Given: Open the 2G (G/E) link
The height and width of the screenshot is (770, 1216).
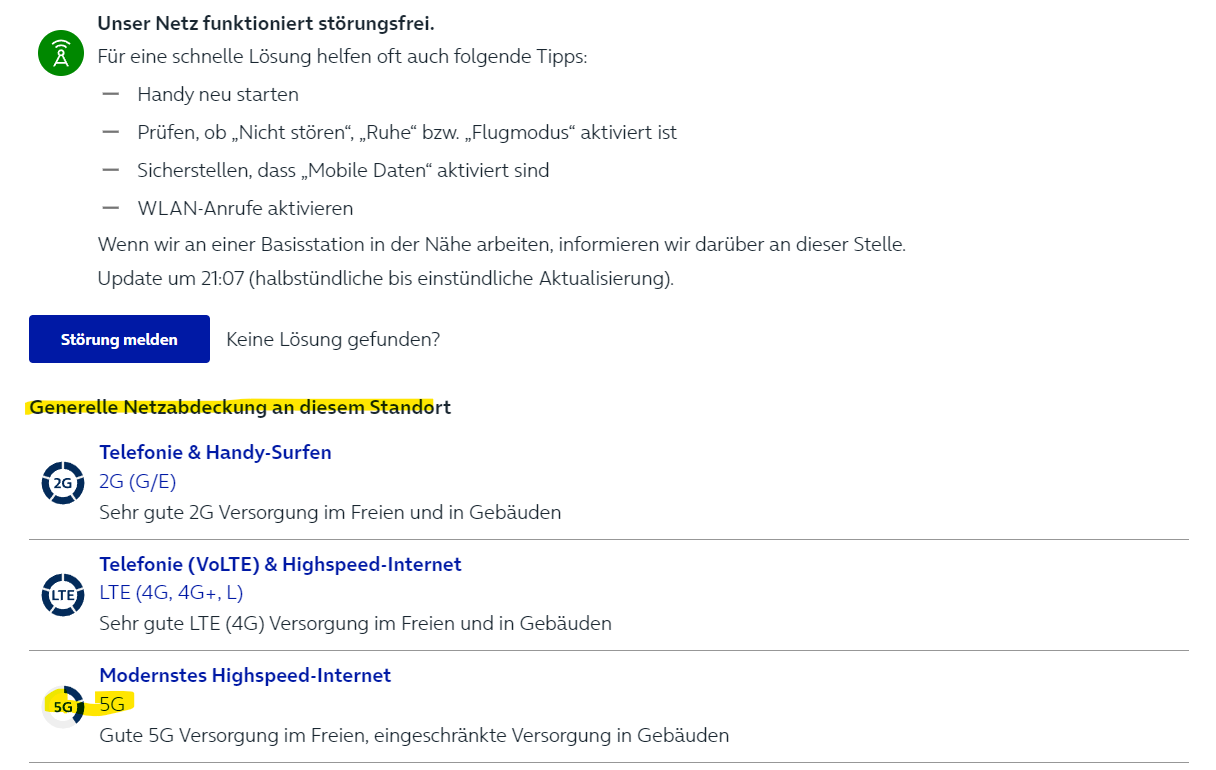Looking at the screenshot, I should 137,482.
